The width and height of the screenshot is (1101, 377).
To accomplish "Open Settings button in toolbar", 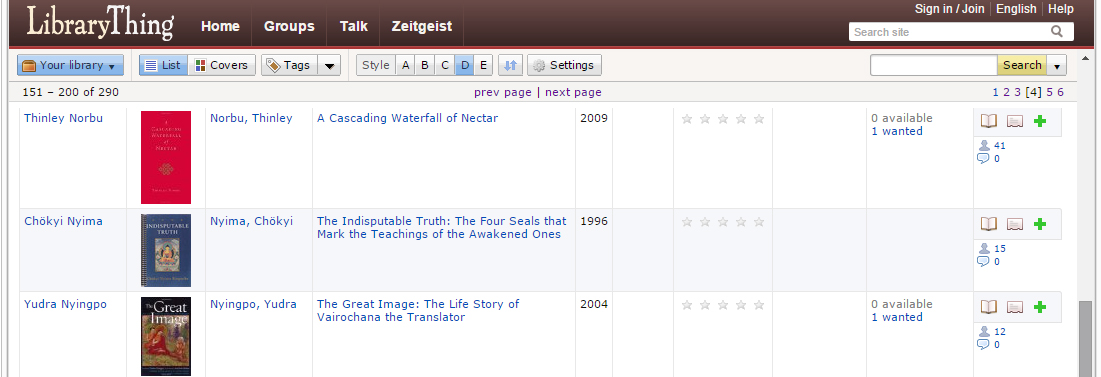I will point(565,65).
